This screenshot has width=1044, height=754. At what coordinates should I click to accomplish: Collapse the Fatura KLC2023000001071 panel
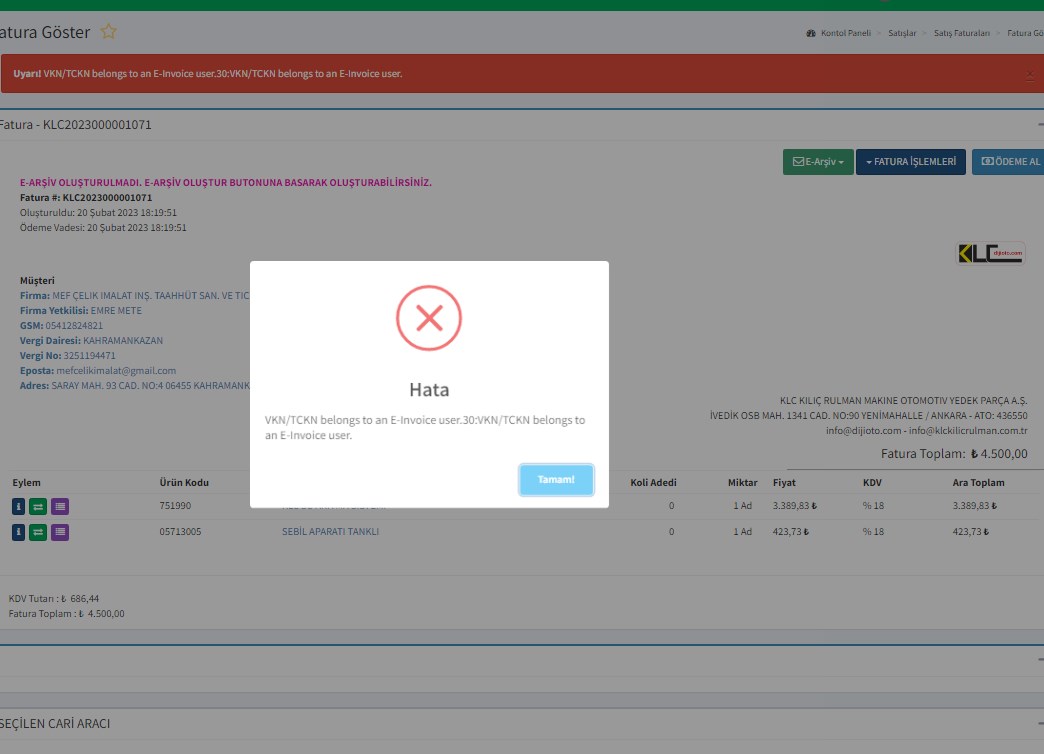pos(1040,125)
